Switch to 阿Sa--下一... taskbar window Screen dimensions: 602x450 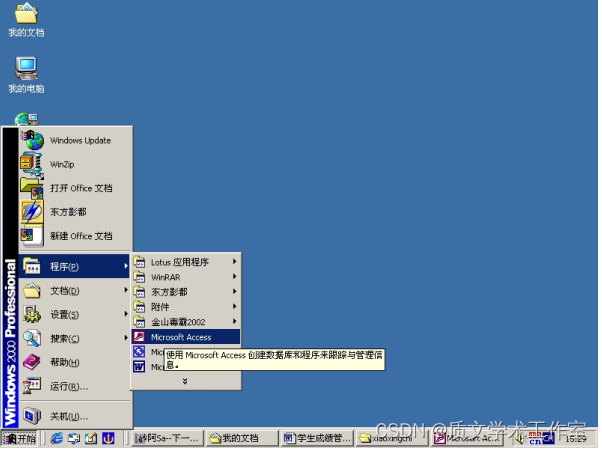click(167, 438)
